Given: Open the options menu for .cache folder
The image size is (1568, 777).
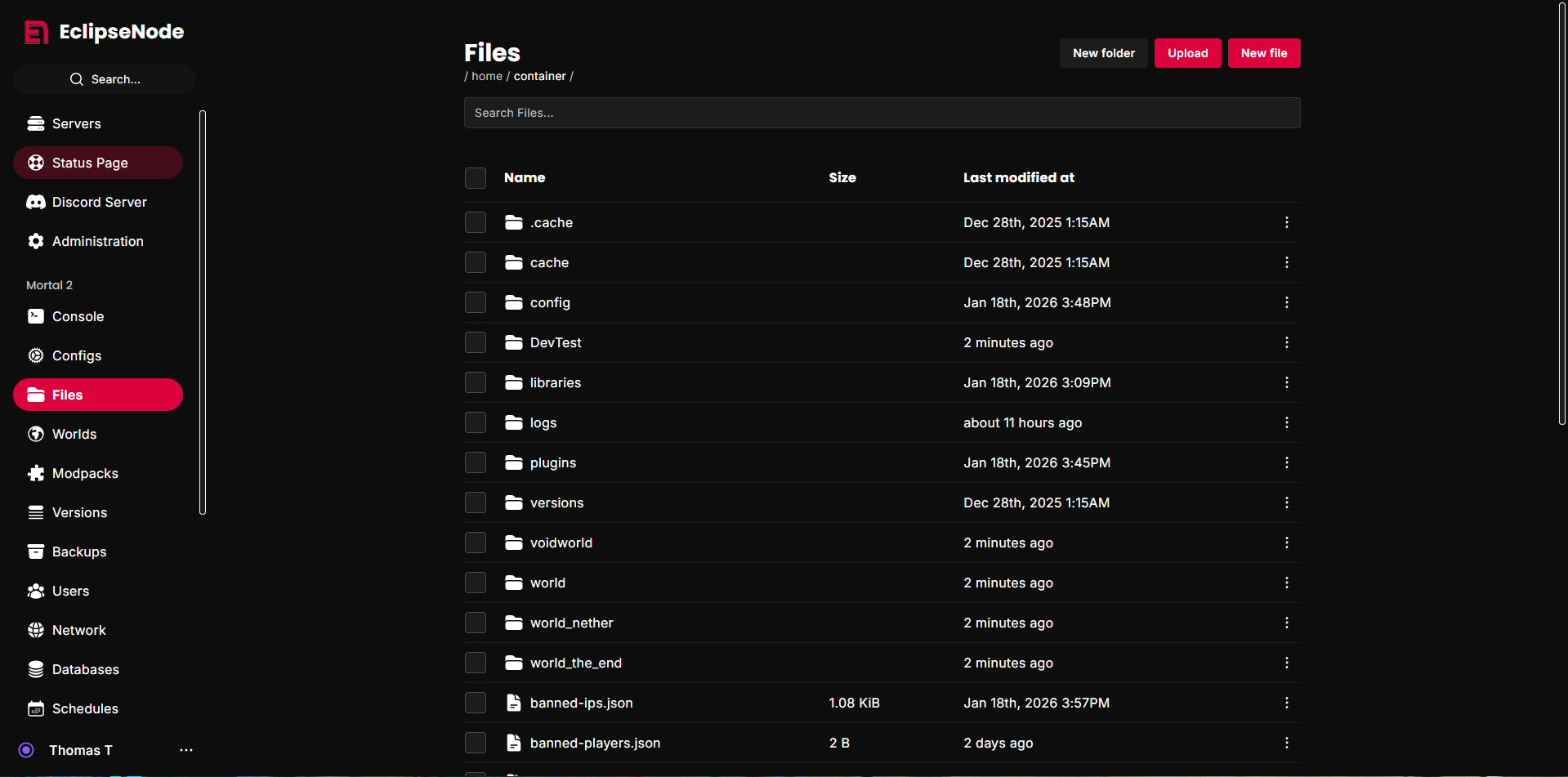Looking at the screenshot, I should [x=1286, y=221].
